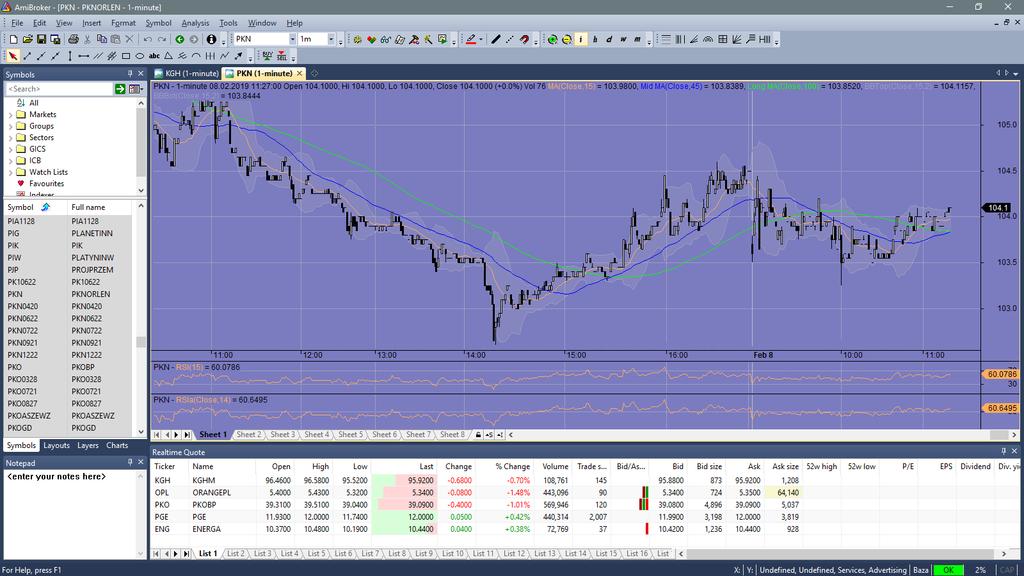This screenshot has height=576, width=1024.
Task: Select the Vertical line drawing tool
Action: tap(70, 56)
